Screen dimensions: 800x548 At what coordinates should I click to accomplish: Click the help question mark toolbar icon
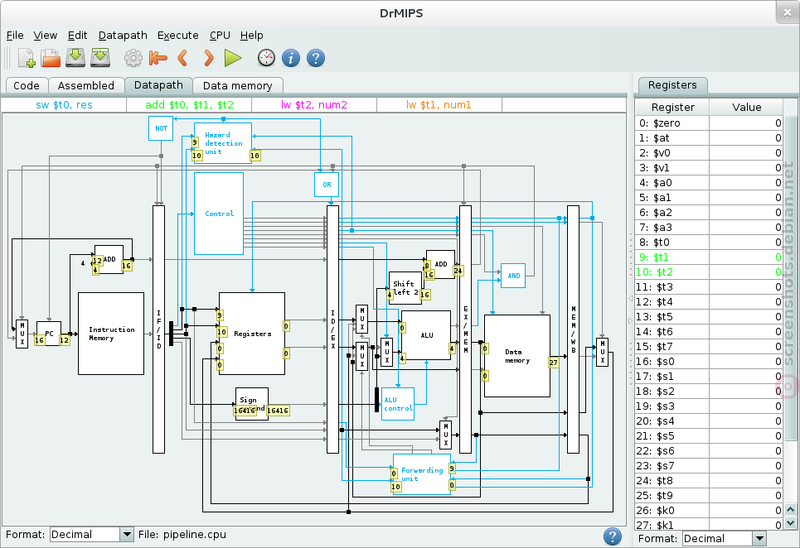[x=316, y=58]
